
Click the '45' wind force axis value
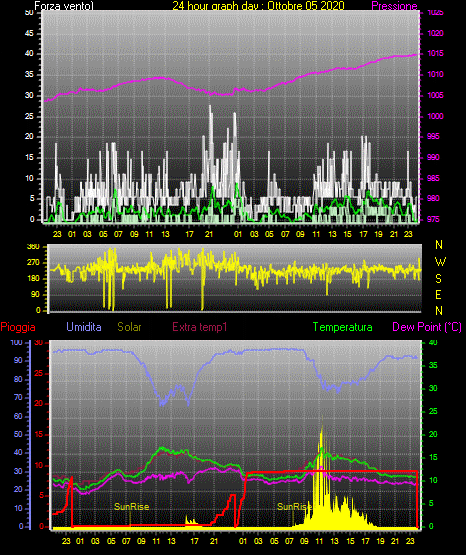point(29,34)
